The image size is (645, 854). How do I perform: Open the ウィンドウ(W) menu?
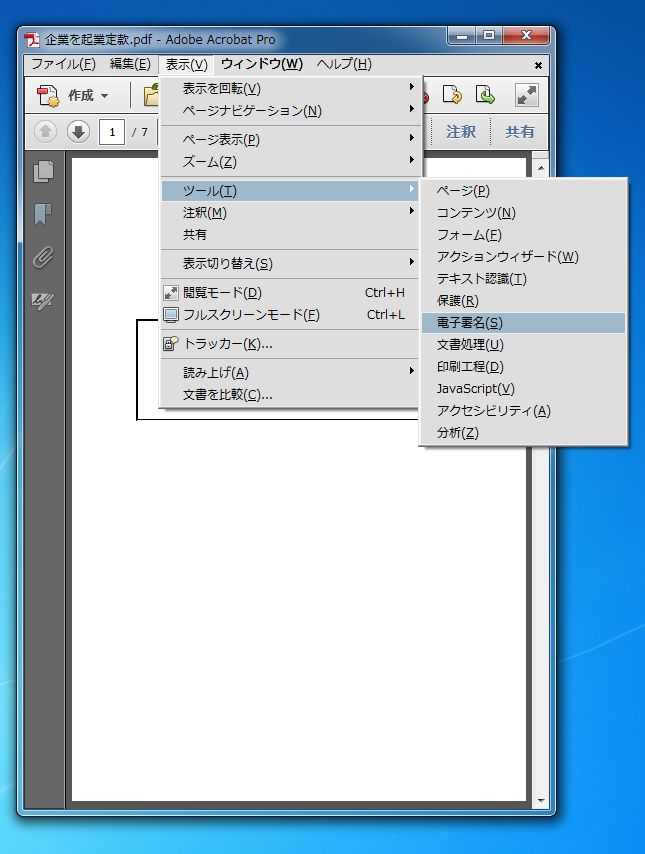pyautogui.click(x=261, y=64)
